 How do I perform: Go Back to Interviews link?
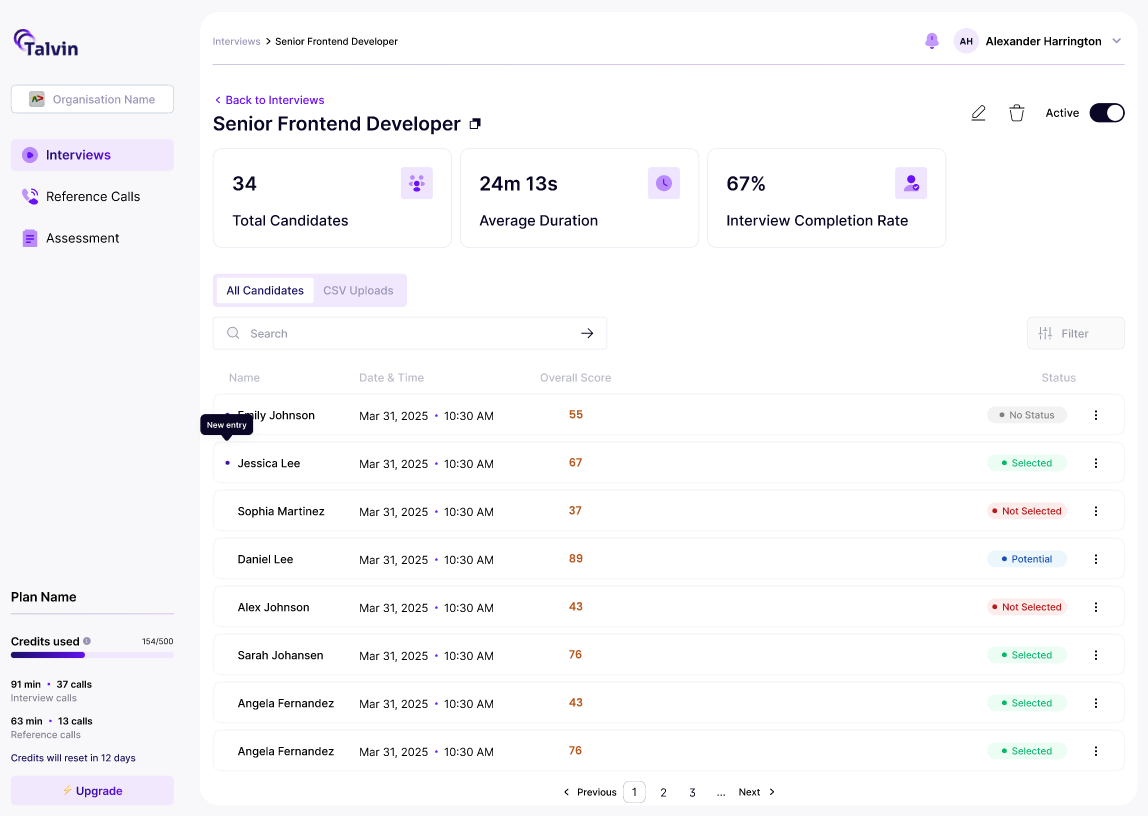[x=269, y=100]
